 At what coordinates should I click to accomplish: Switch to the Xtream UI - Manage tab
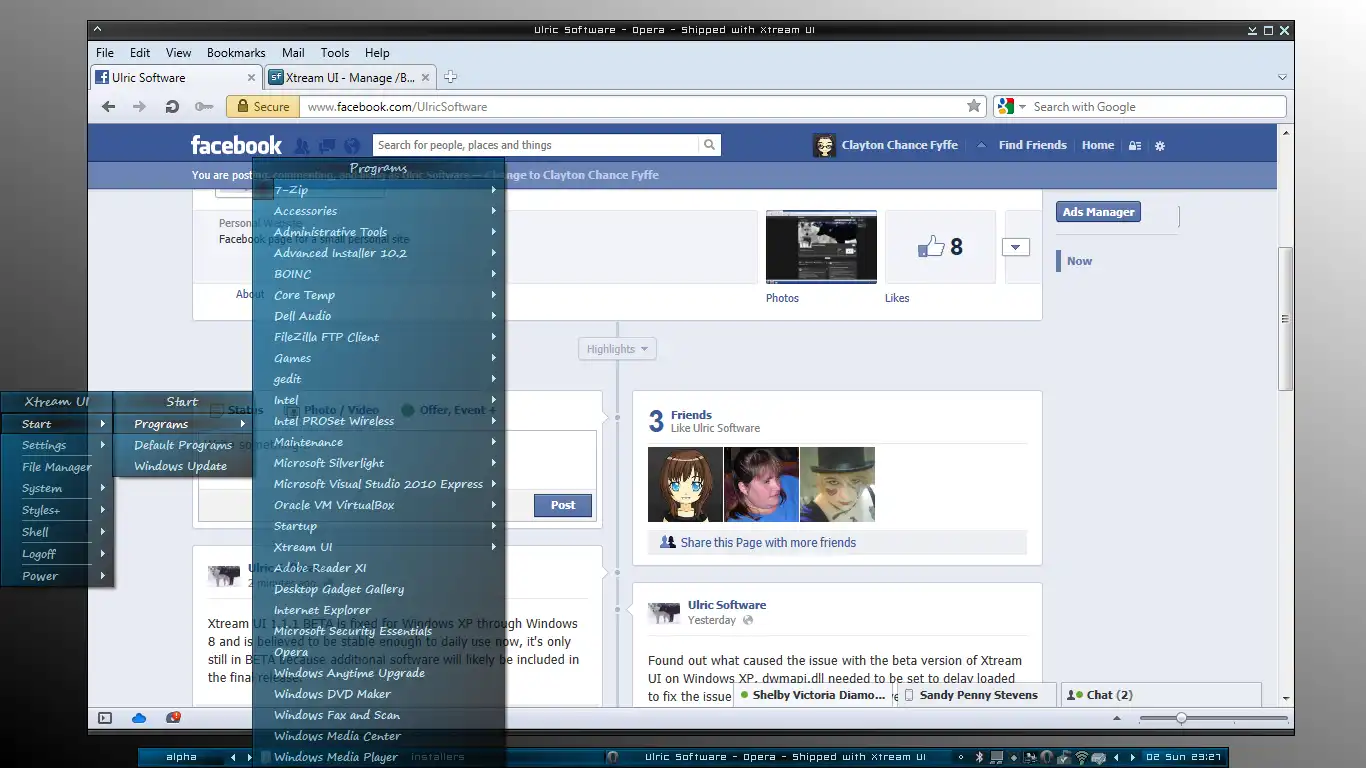click(351, 77)
